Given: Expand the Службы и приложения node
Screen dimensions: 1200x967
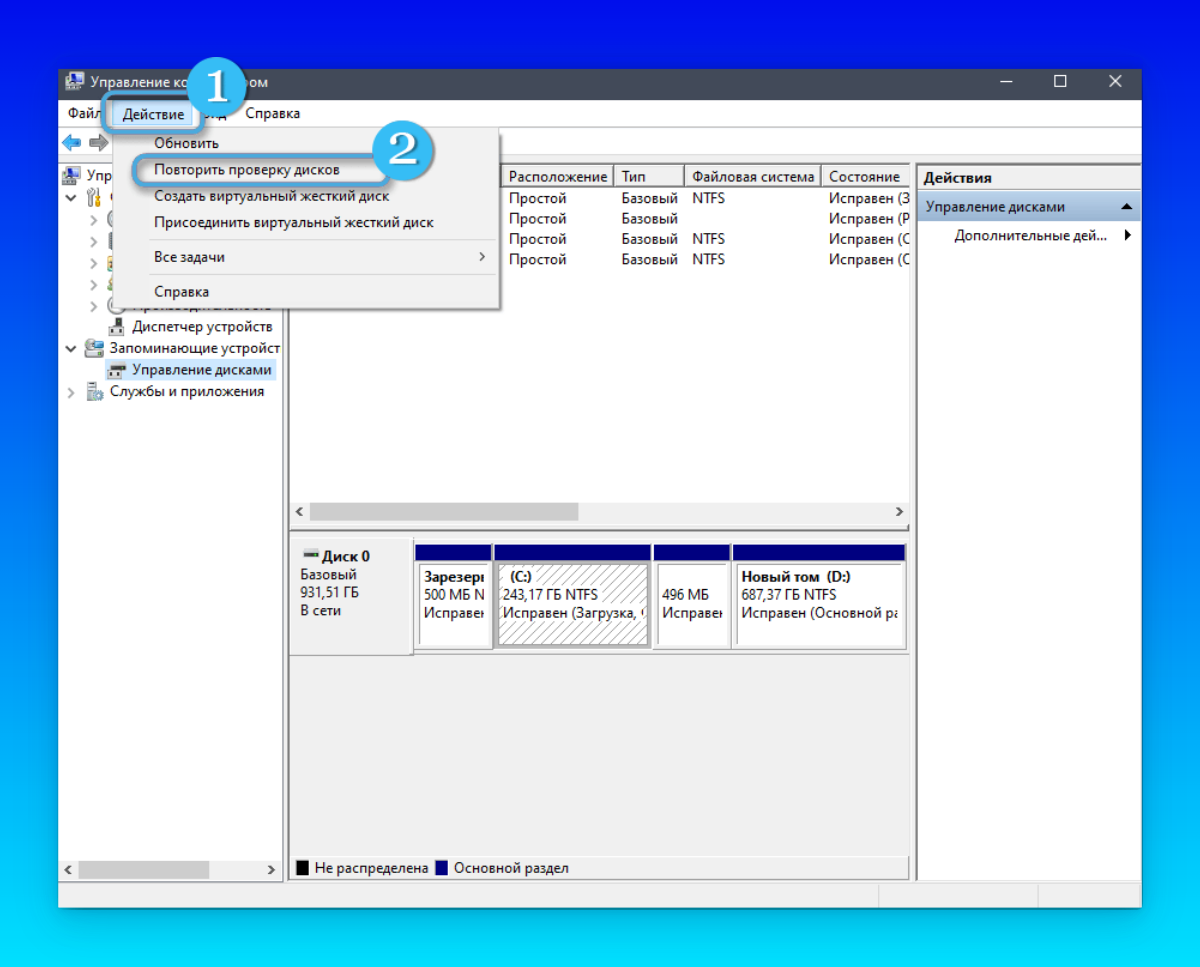Looking at the screenshot, I should coord(71,392).
